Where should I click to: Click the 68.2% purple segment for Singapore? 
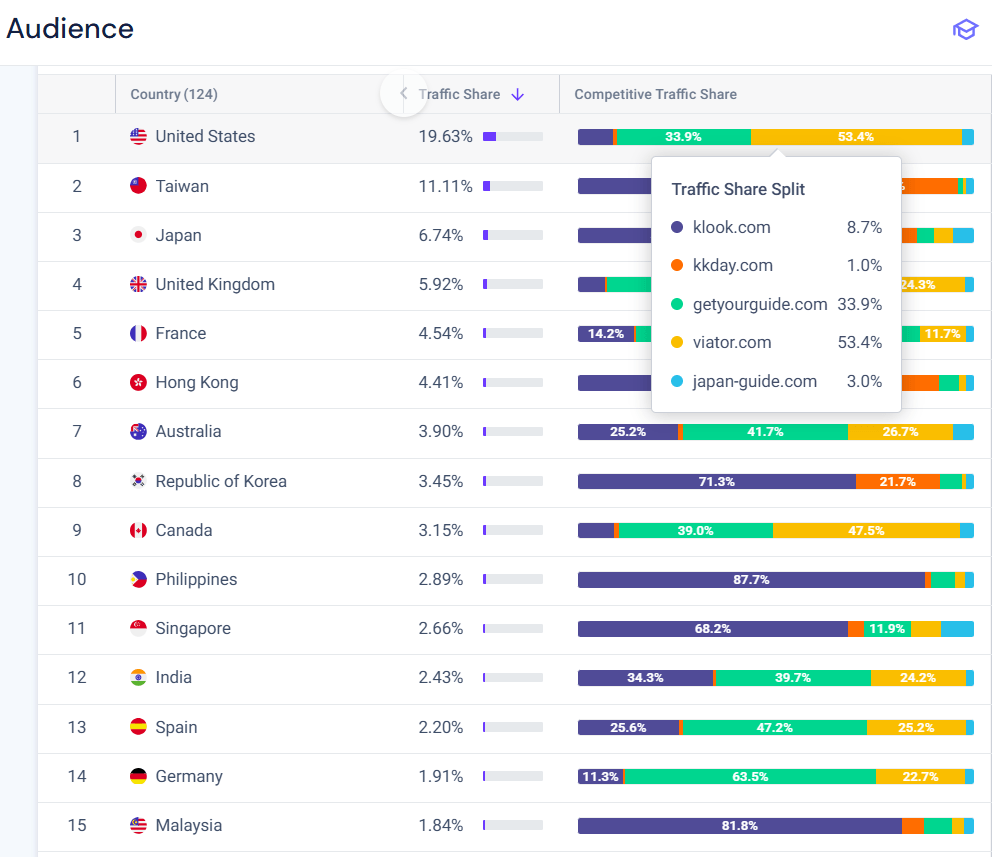[x=712, y=629]
